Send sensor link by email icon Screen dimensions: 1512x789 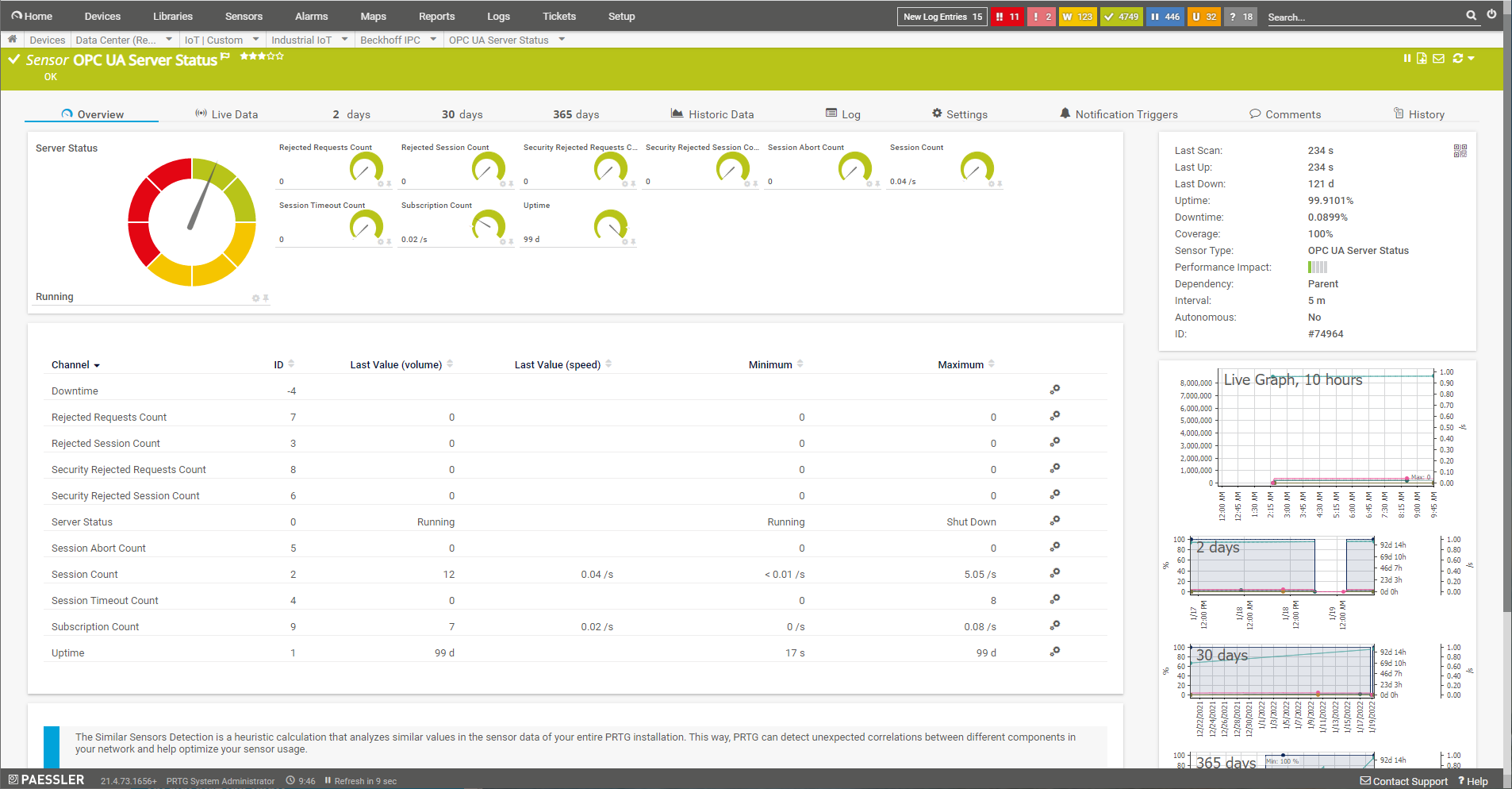click(1438, 58)
